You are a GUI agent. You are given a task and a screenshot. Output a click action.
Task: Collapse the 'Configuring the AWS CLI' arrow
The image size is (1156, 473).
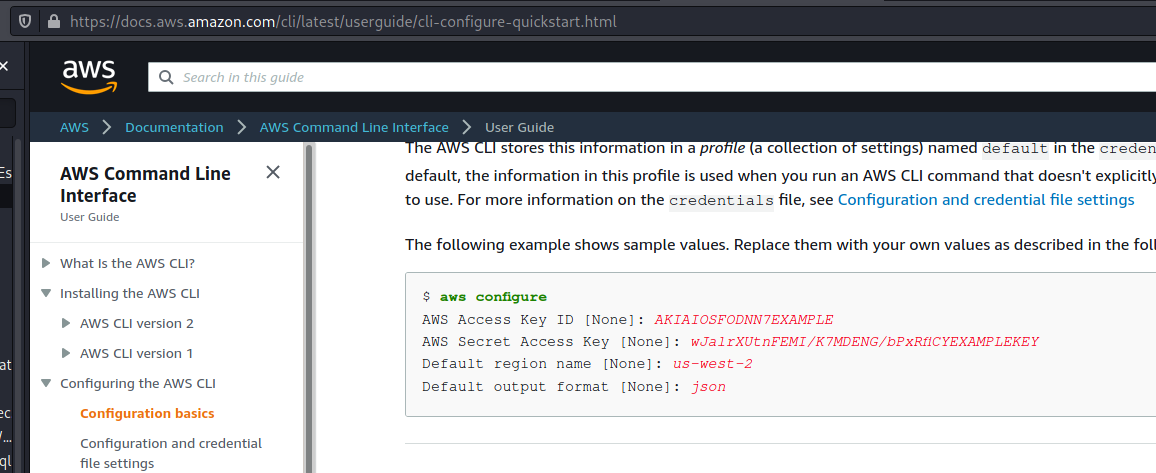[x=46, y=383]
